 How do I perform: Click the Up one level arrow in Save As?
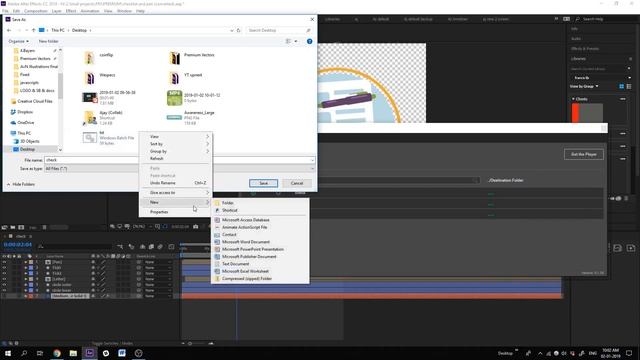pos(33,30)
